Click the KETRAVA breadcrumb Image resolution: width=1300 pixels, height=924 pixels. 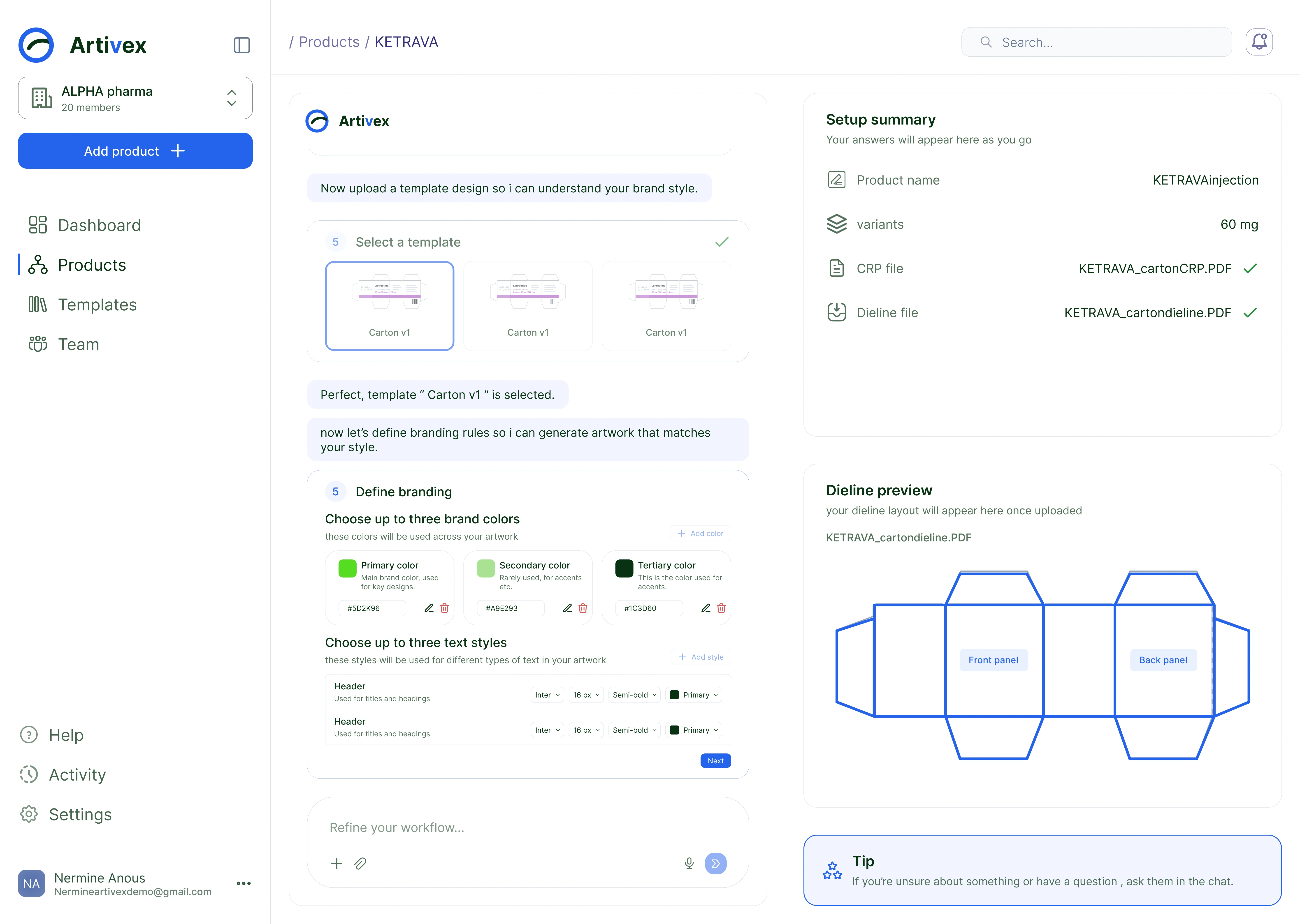click(406, 42)
